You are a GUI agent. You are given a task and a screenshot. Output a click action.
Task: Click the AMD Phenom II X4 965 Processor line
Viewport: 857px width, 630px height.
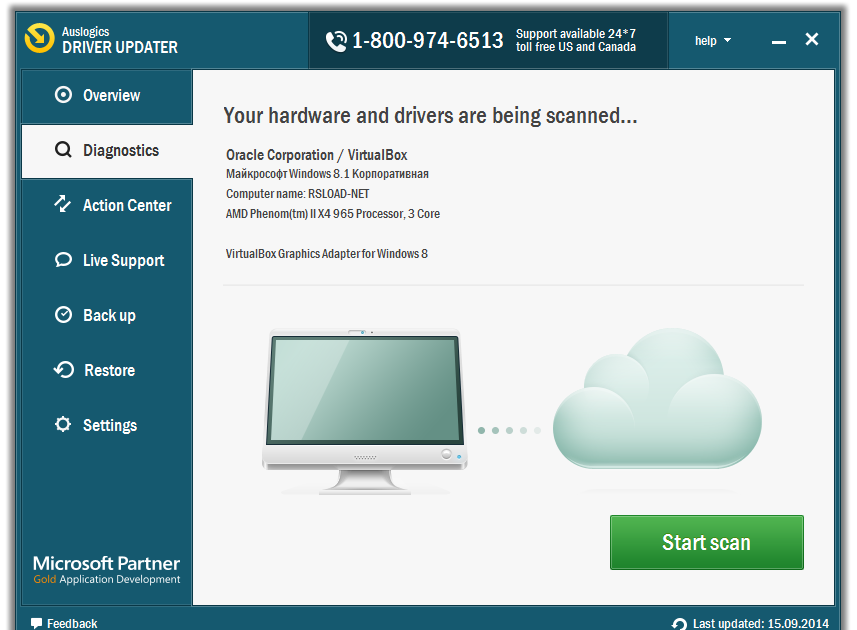coord(333,214)
